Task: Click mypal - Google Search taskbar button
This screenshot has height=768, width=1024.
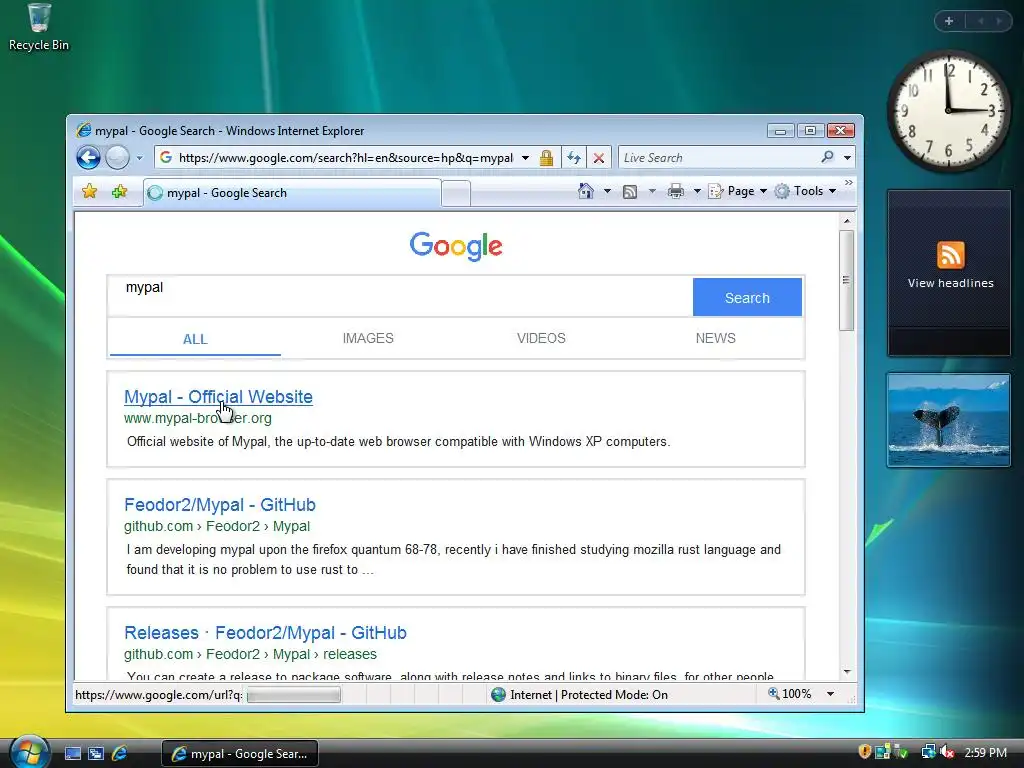Action: (x=240, y=754)
